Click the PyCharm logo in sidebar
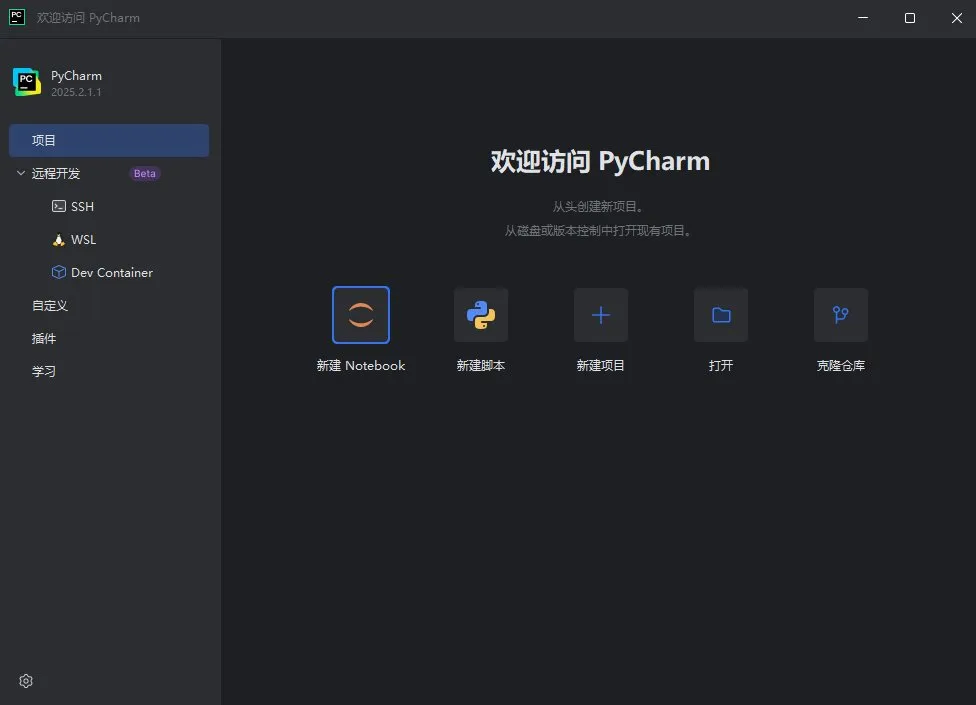This screenshot has height=705, width=976. pos(27,82)
